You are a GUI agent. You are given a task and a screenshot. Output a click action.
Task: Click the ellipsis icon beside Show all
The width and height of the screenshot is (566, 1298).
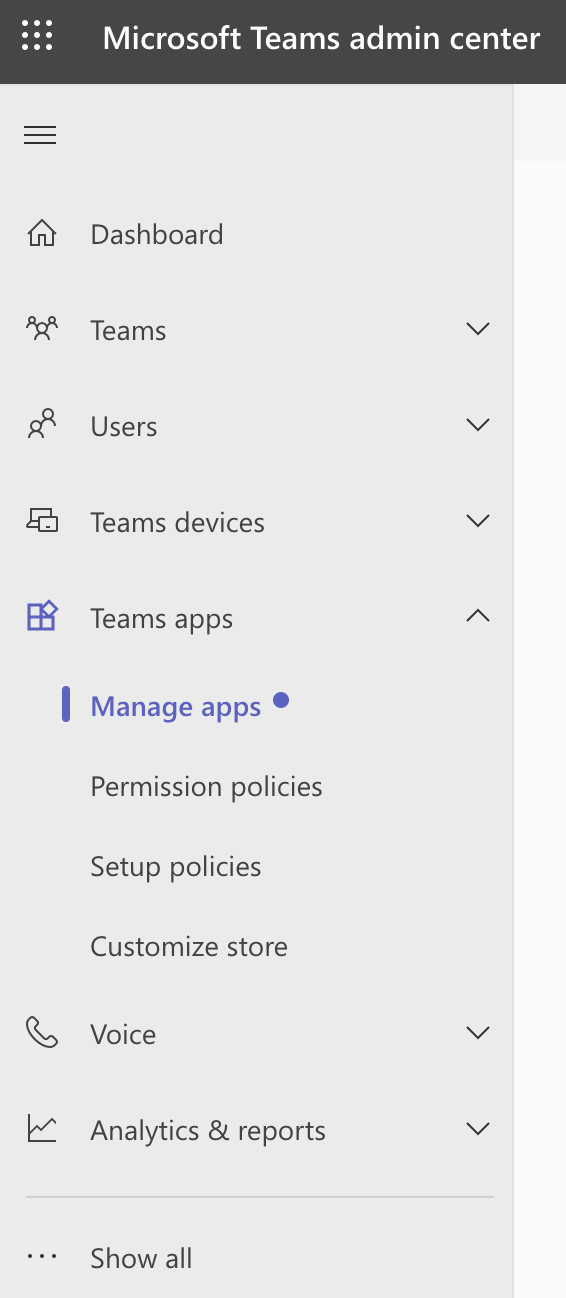pos(42,1257)
